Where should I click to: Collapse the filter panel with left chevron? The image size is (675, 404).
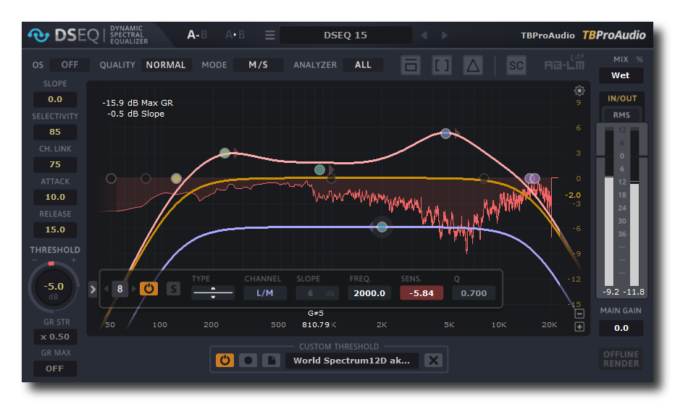coord(93,289)
